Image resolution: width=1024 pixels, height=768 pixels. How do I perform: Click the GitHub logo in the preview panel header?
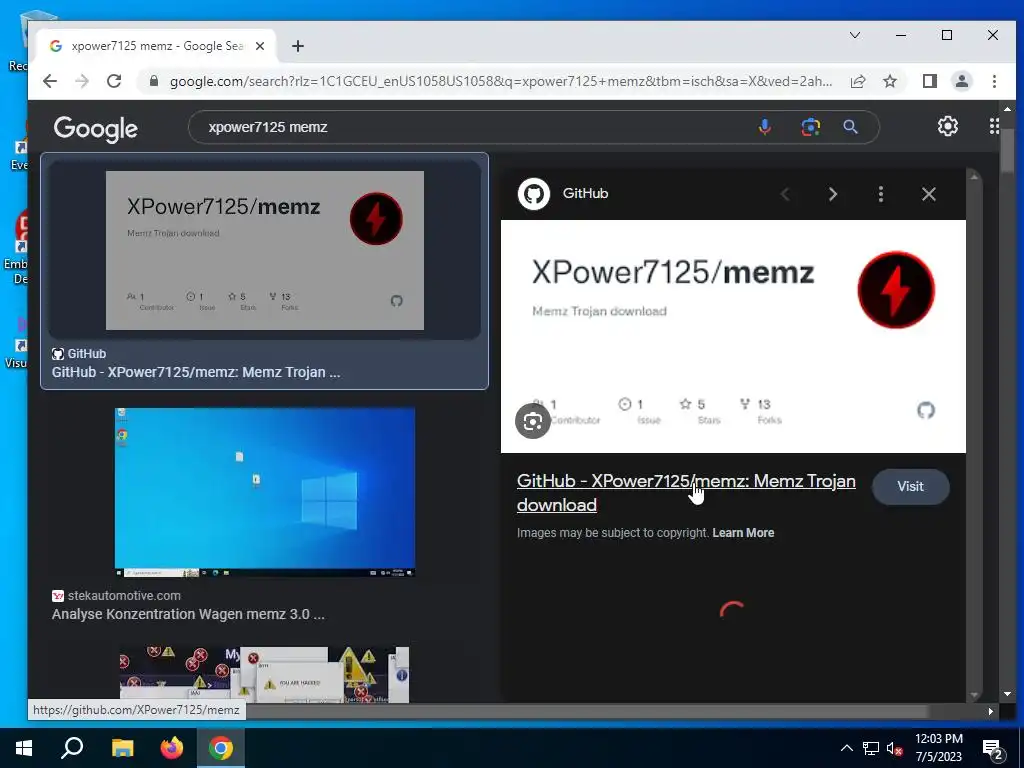[534, 194]
